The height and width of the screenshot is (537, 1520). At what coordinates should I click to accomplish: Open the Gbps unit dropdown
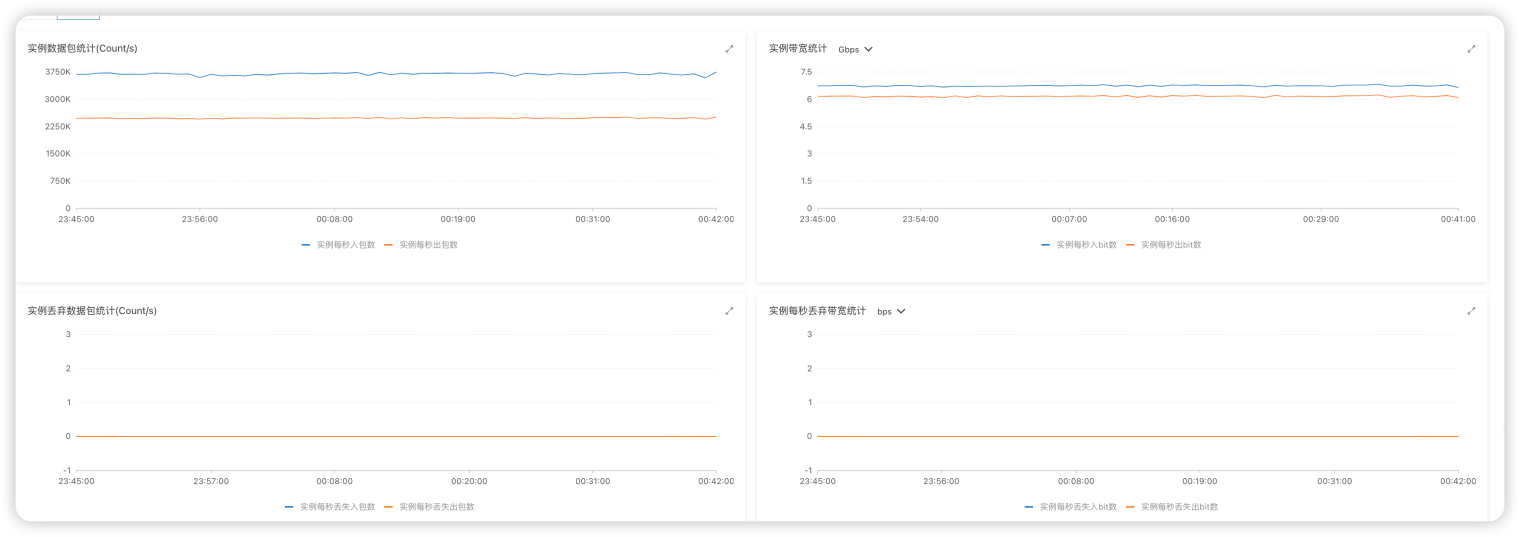(x=855, y=49)
